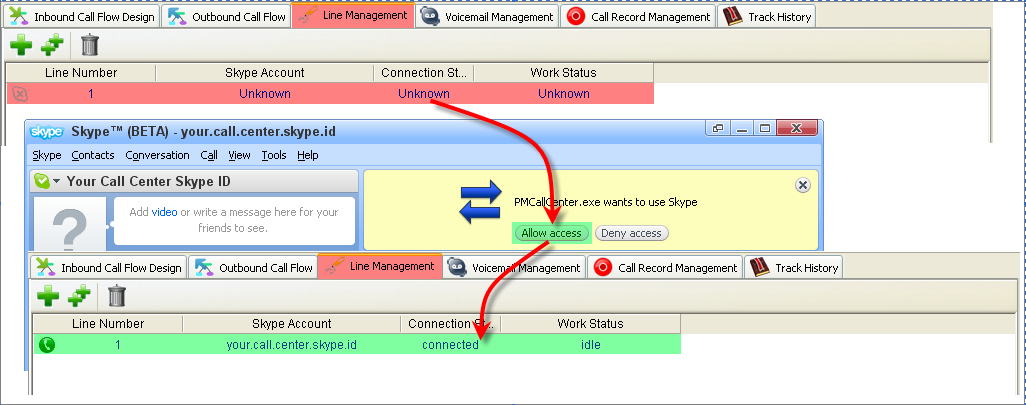Click the green phone icon in connected row
1026x405 pixels.
click(46, 344)
